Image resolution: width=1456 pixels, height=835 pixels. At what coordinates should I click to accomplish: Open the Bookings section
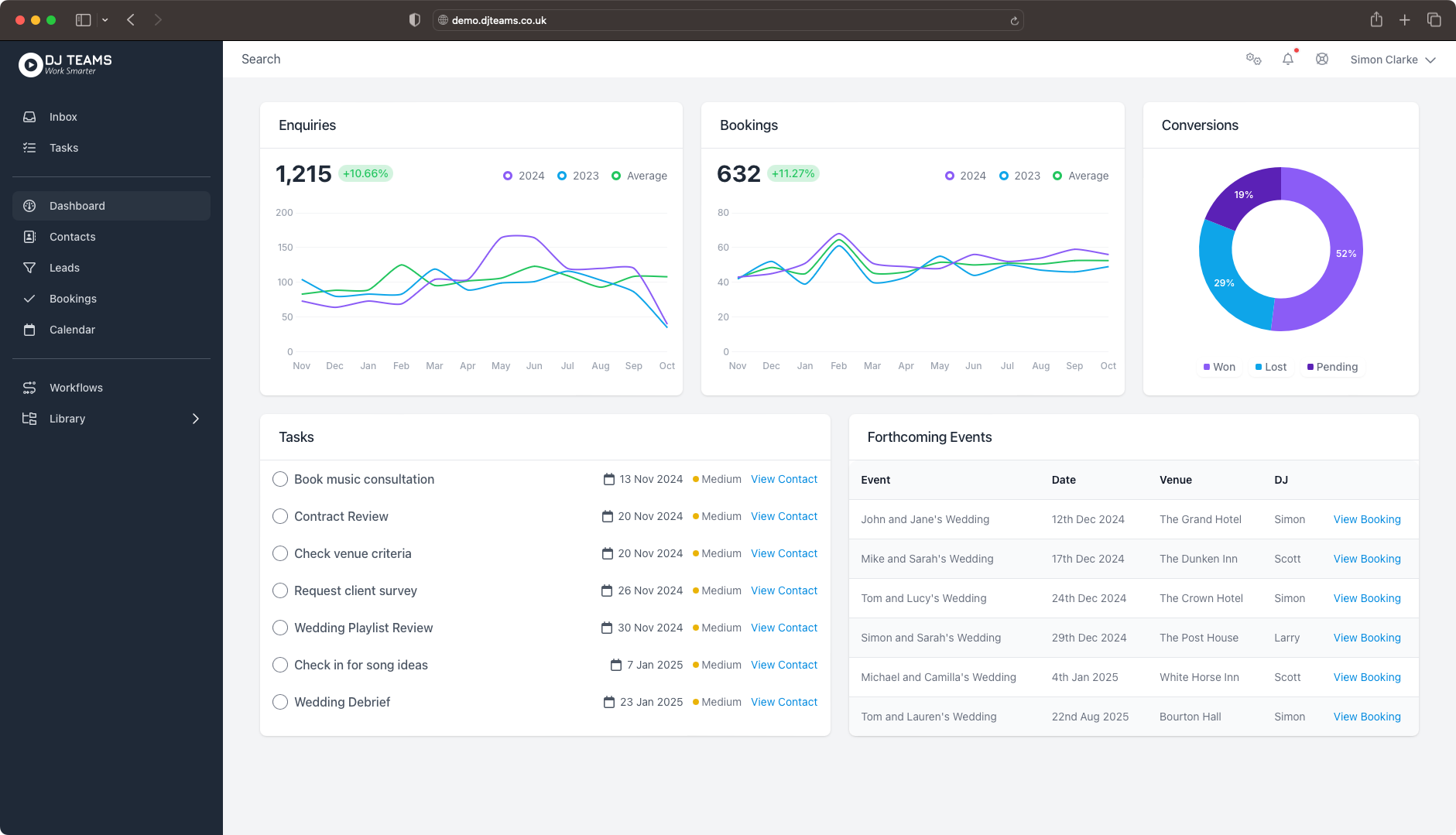[72, 298]
